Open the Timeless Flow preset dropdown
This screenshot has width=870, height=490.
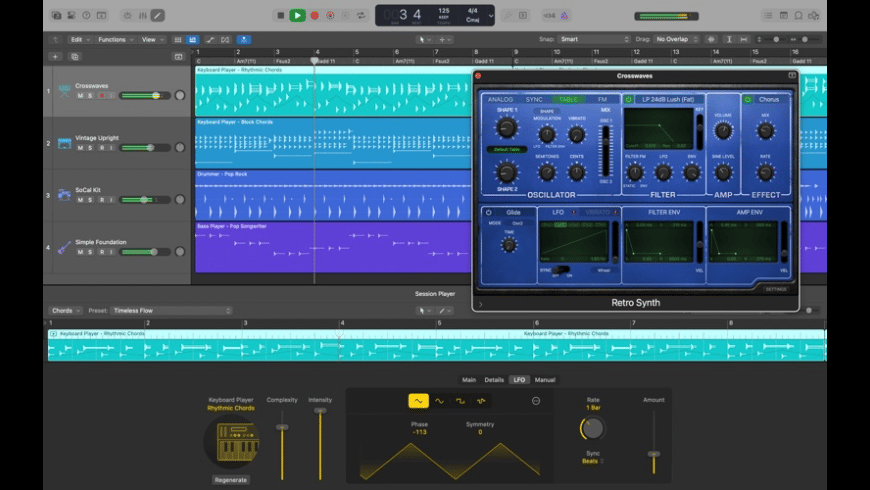coord(171,310)
